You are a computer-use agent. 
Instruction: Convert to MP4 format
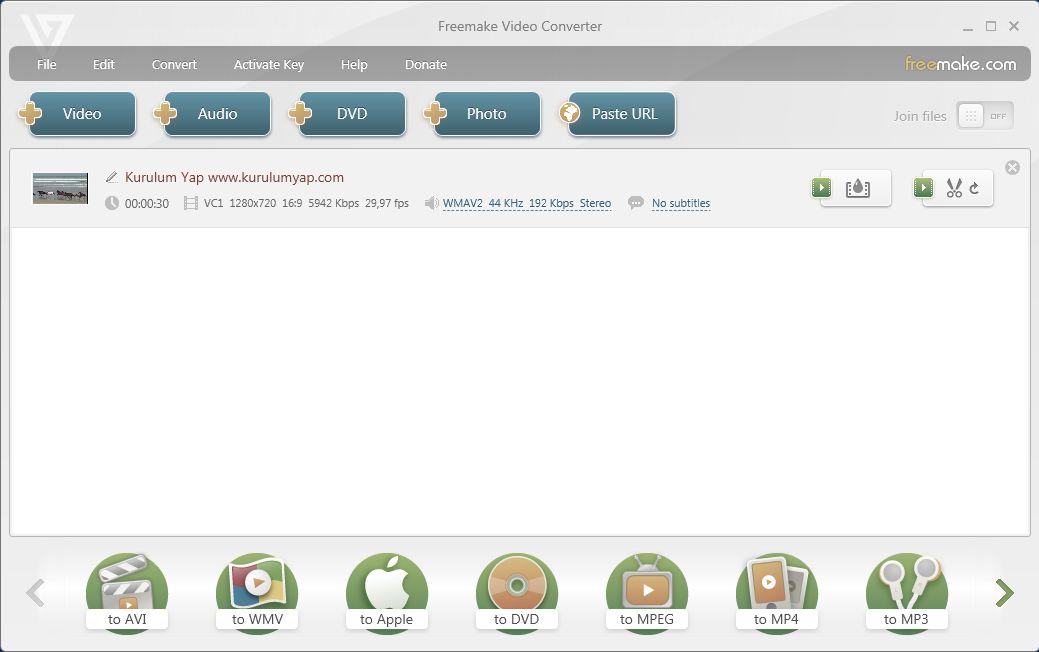click(x=777, y=593)
